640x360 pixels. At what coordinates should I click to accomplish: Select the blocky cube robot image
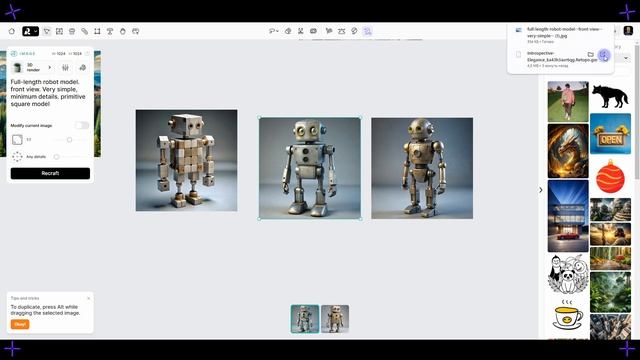tap(187, 160)
